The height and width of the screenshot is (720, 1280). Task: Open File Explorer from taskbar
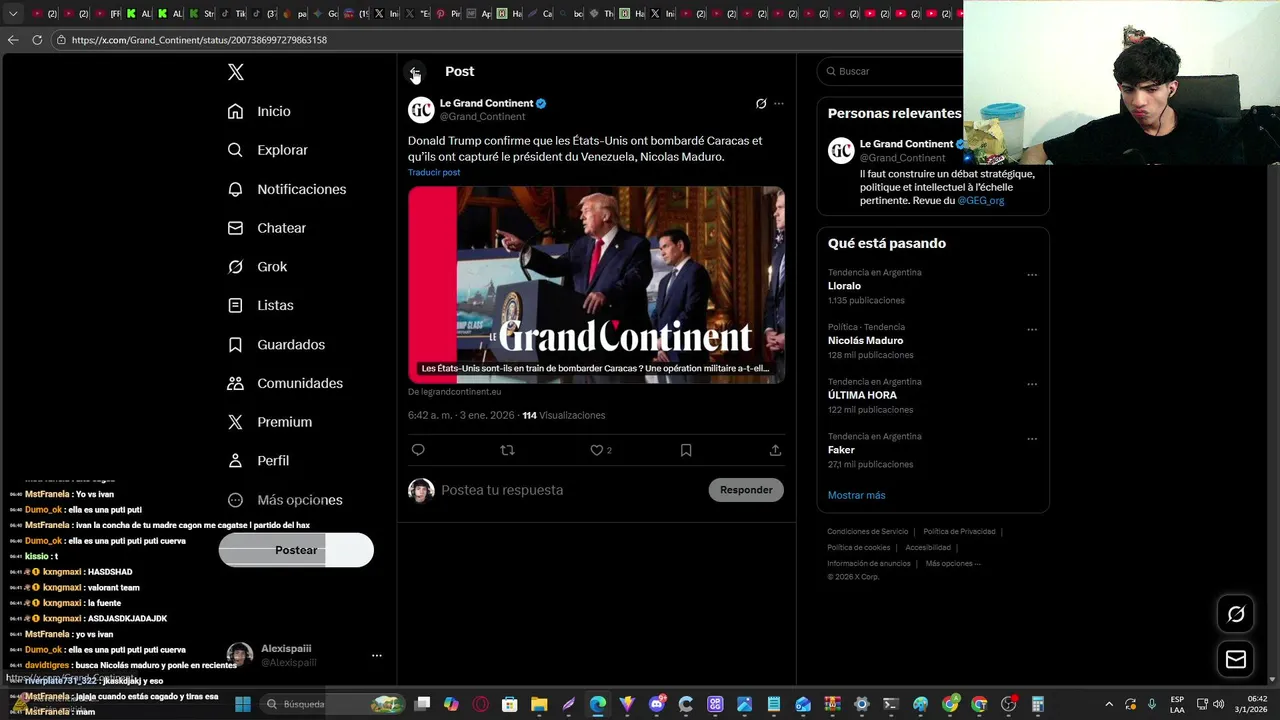[x=539, y=704]
